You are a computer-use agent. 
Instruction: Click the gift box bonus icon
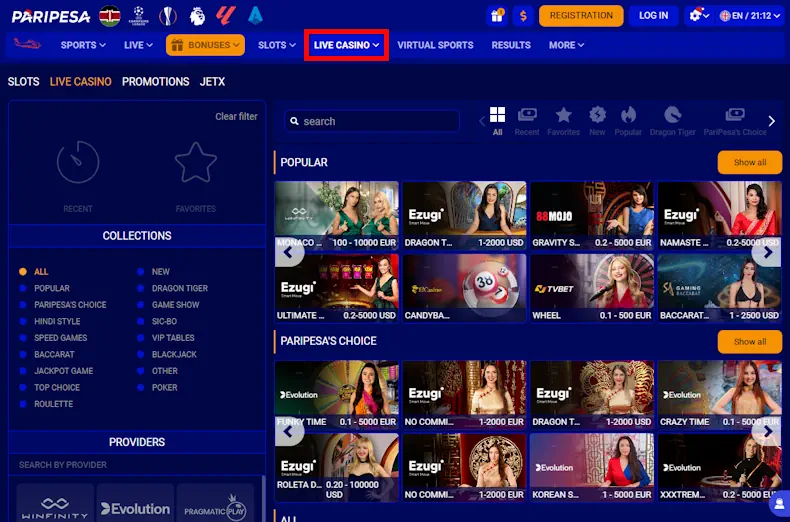click(497, 16)
